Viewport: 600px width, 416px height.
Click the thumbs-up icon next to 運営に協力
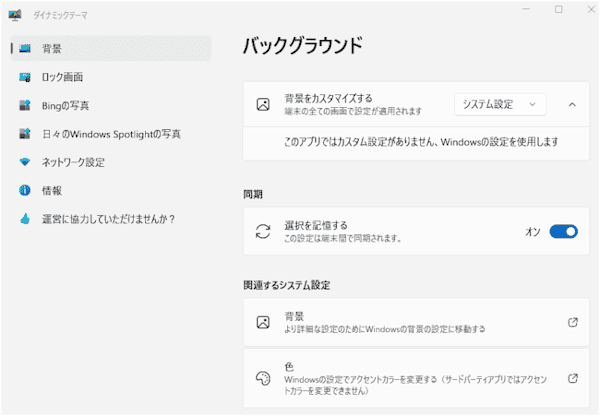point(25,219)
